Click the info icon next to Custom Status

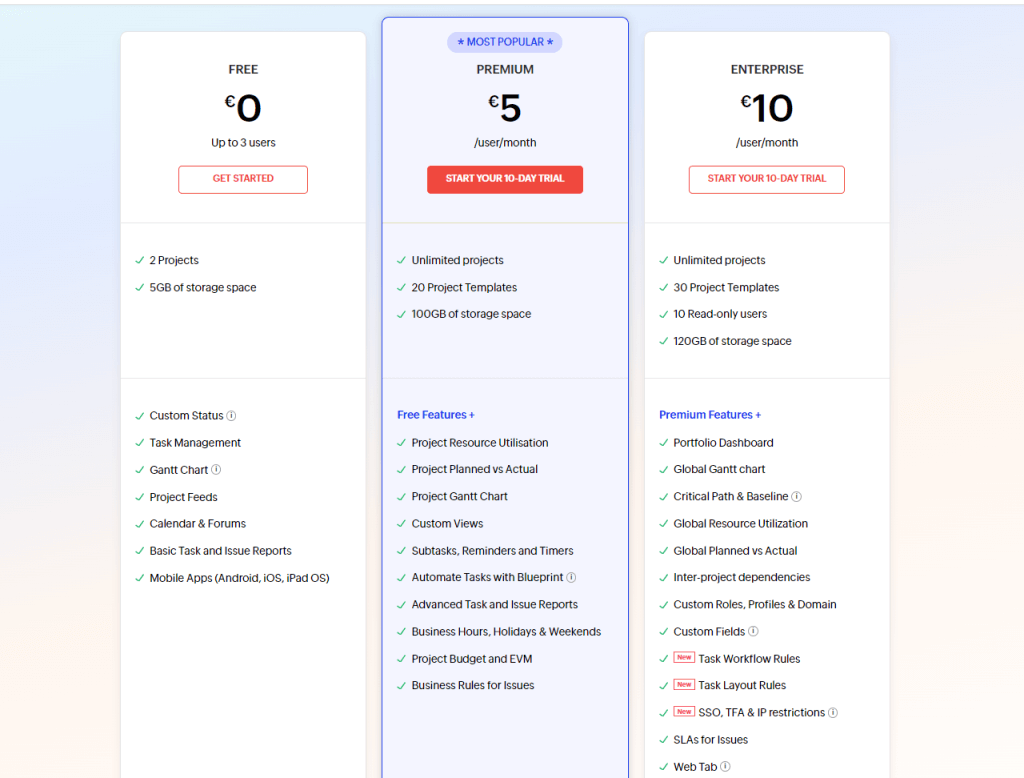pos(232,415)
